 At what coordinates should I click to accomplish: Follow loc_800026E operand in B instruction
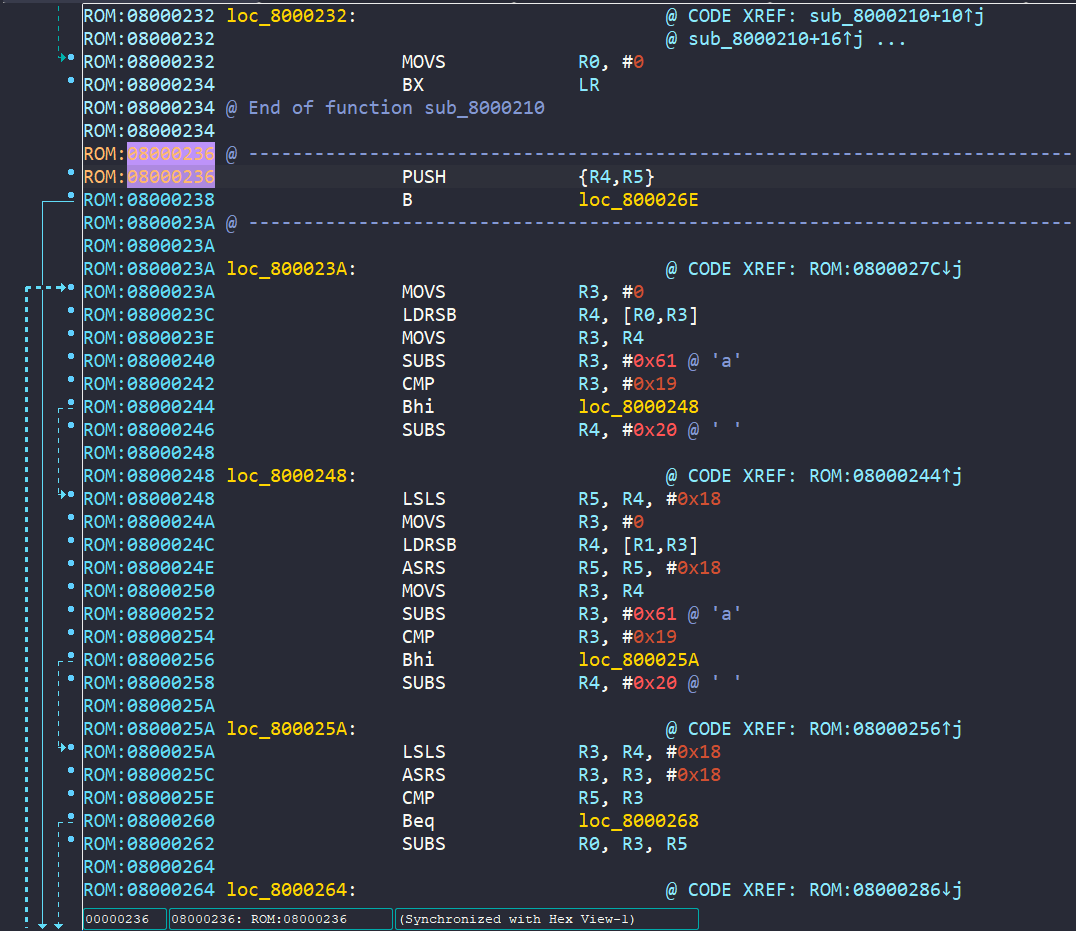[638, 200]
